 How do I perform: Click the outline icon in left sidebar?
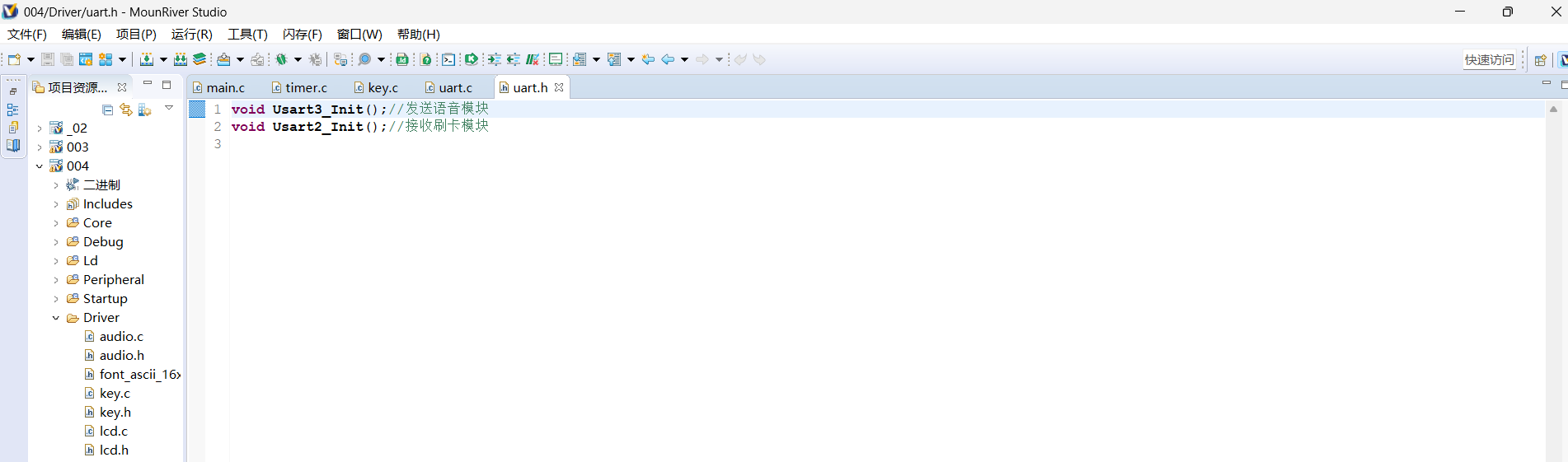12,110
